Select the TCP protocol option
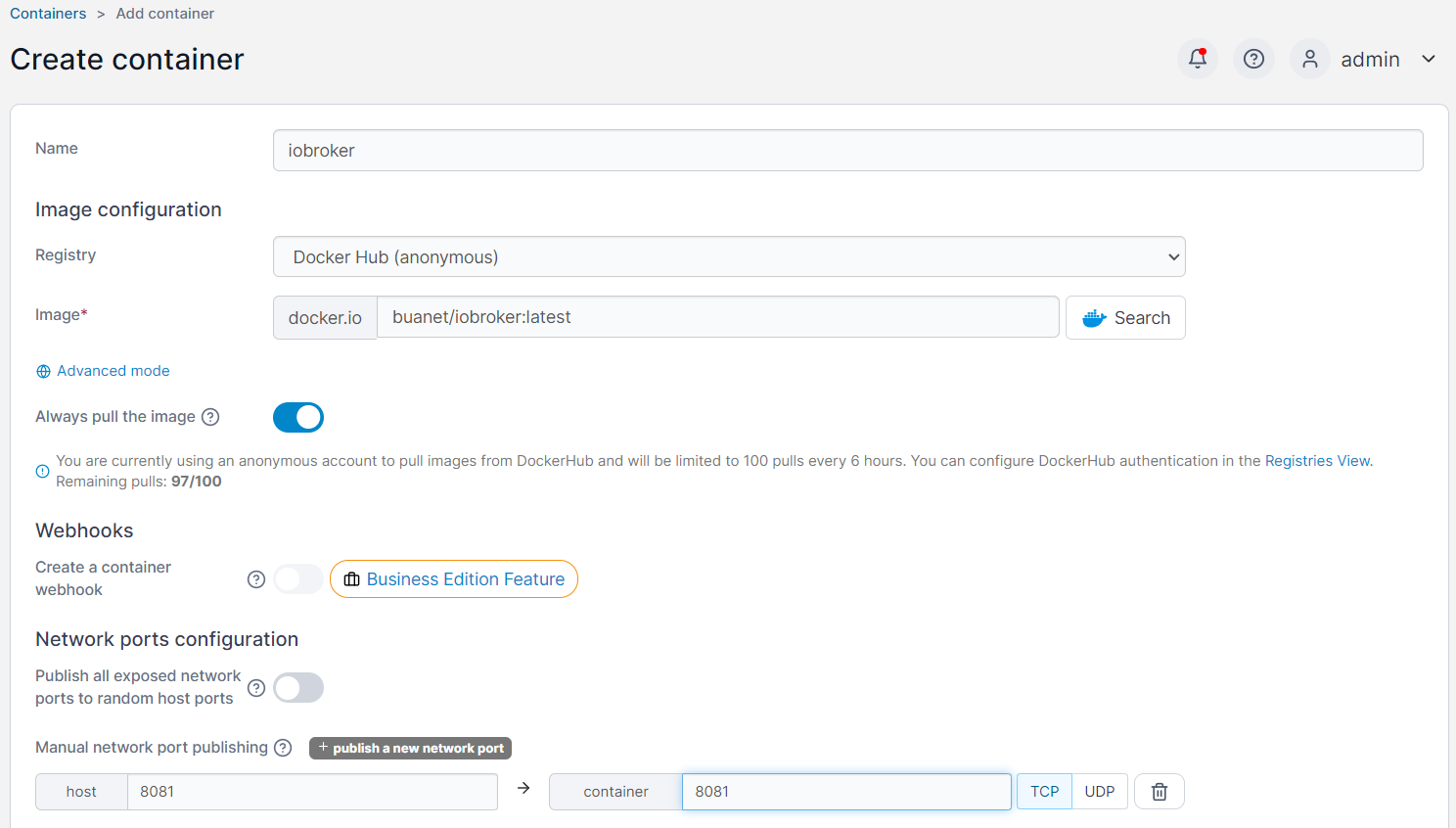Screen dimensions: 1456x828 tap(1044, 792)
